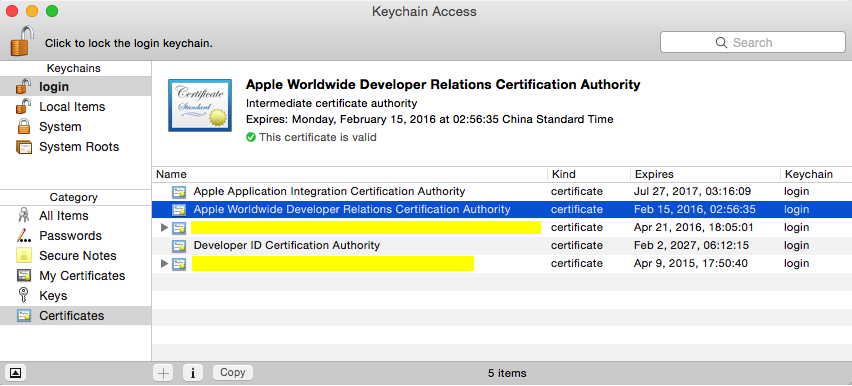Screen dimensions: 852x386
Task: Click certificate icon of Apr 21, 2016 row
Action: pyautogui.click(x=179, y=227)
